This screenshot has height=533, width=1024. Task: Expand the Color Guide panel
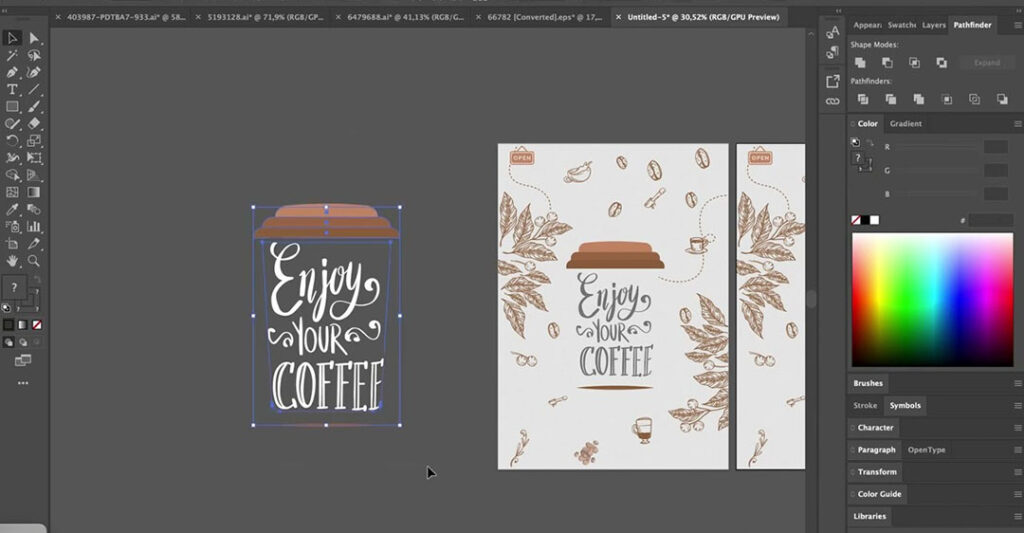point(878,494)
